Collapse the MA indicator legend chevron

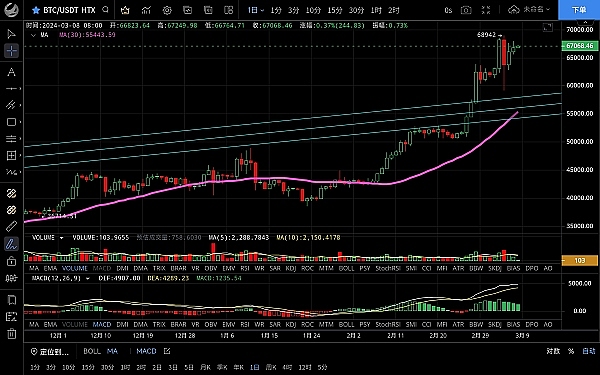(33, 35)
